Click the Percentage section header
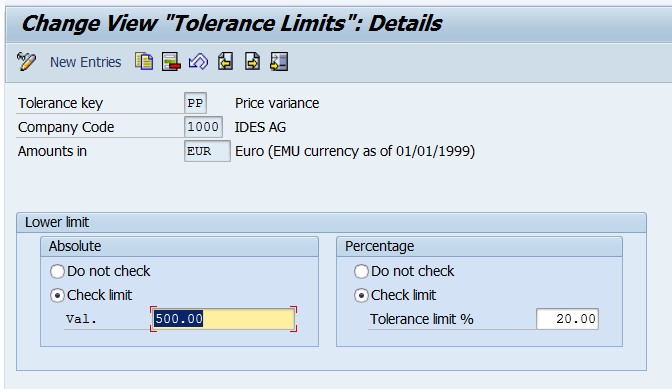The image size is (672, 389). [x=479, y=246]
